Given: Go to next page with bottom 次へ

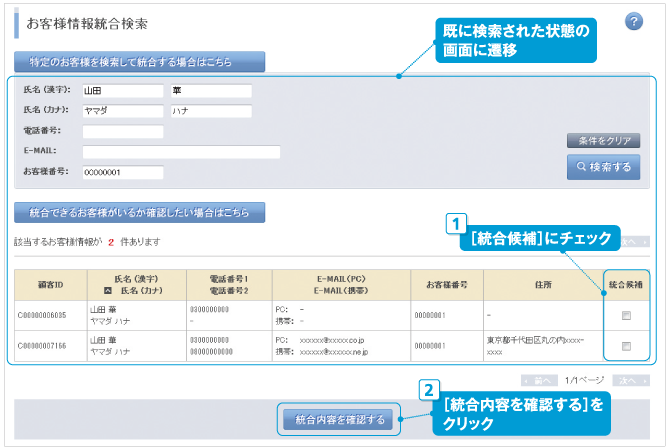Looking at the screenshot, I should coord(631,380).
